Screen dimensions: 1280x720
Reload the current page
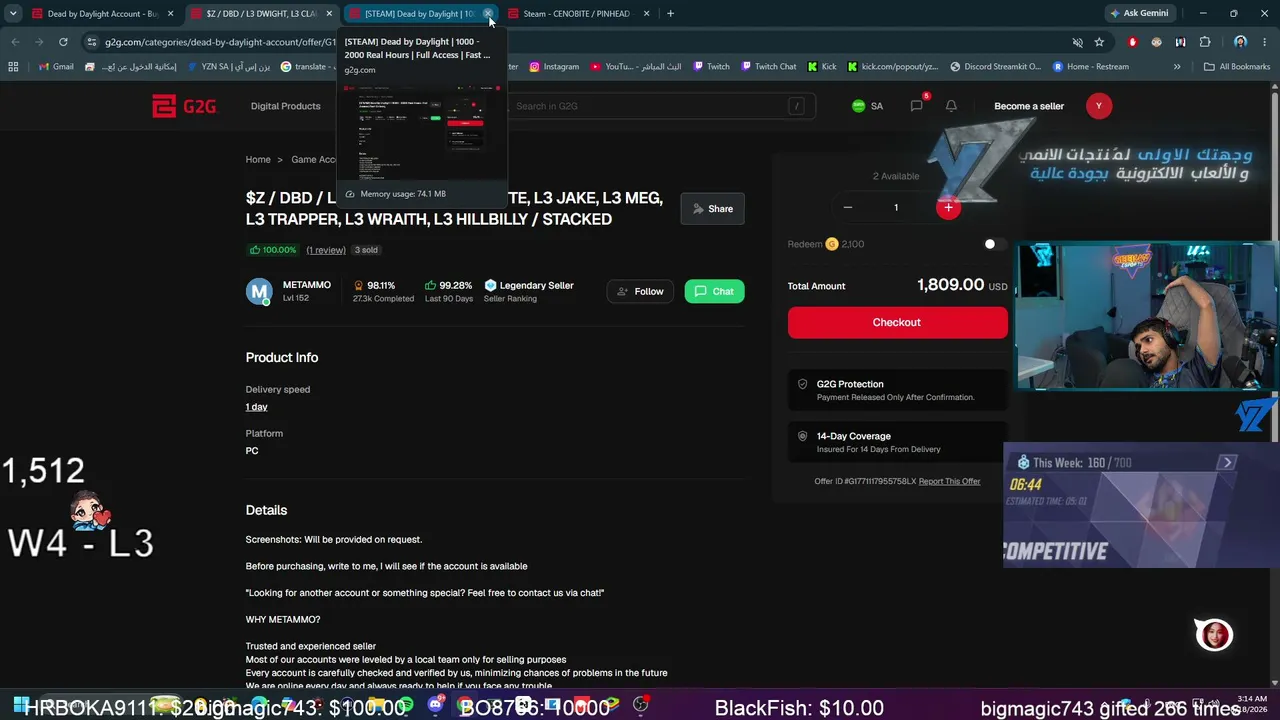[63, 42]
